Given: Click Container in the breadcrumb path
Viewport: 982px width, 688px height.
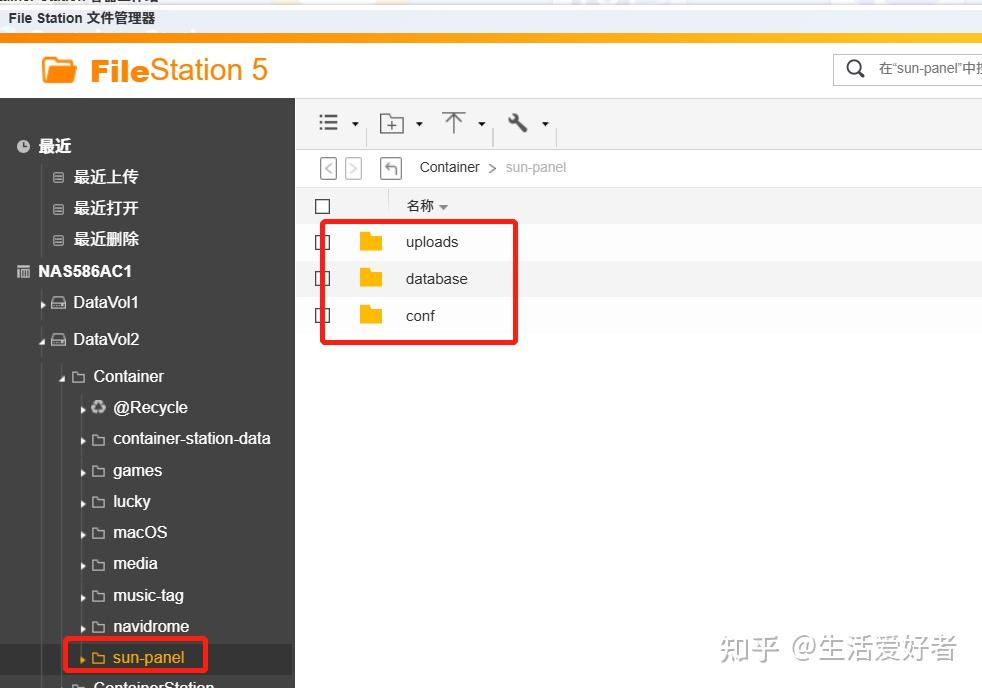Looking at the screenshot, I should point(449,167).
